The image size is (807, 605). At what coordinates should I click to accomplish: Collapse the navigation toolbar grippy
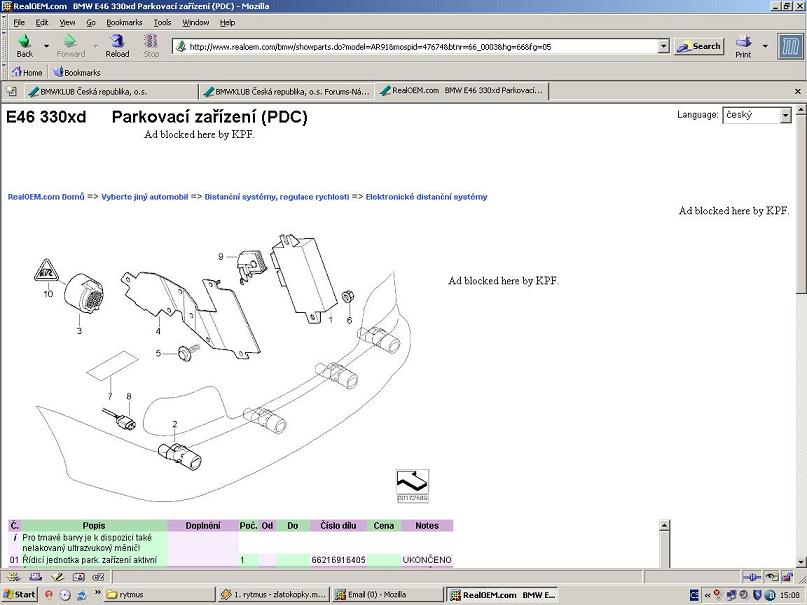point(5,46)
